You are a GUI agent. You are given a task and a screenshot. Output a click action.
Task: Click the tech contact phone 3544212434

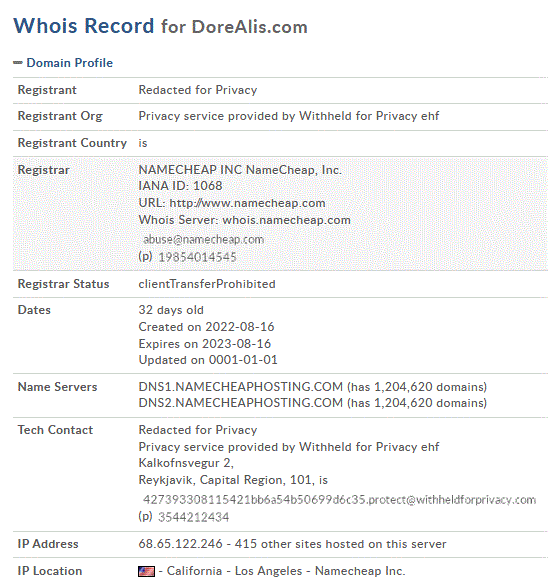[194, 517]
